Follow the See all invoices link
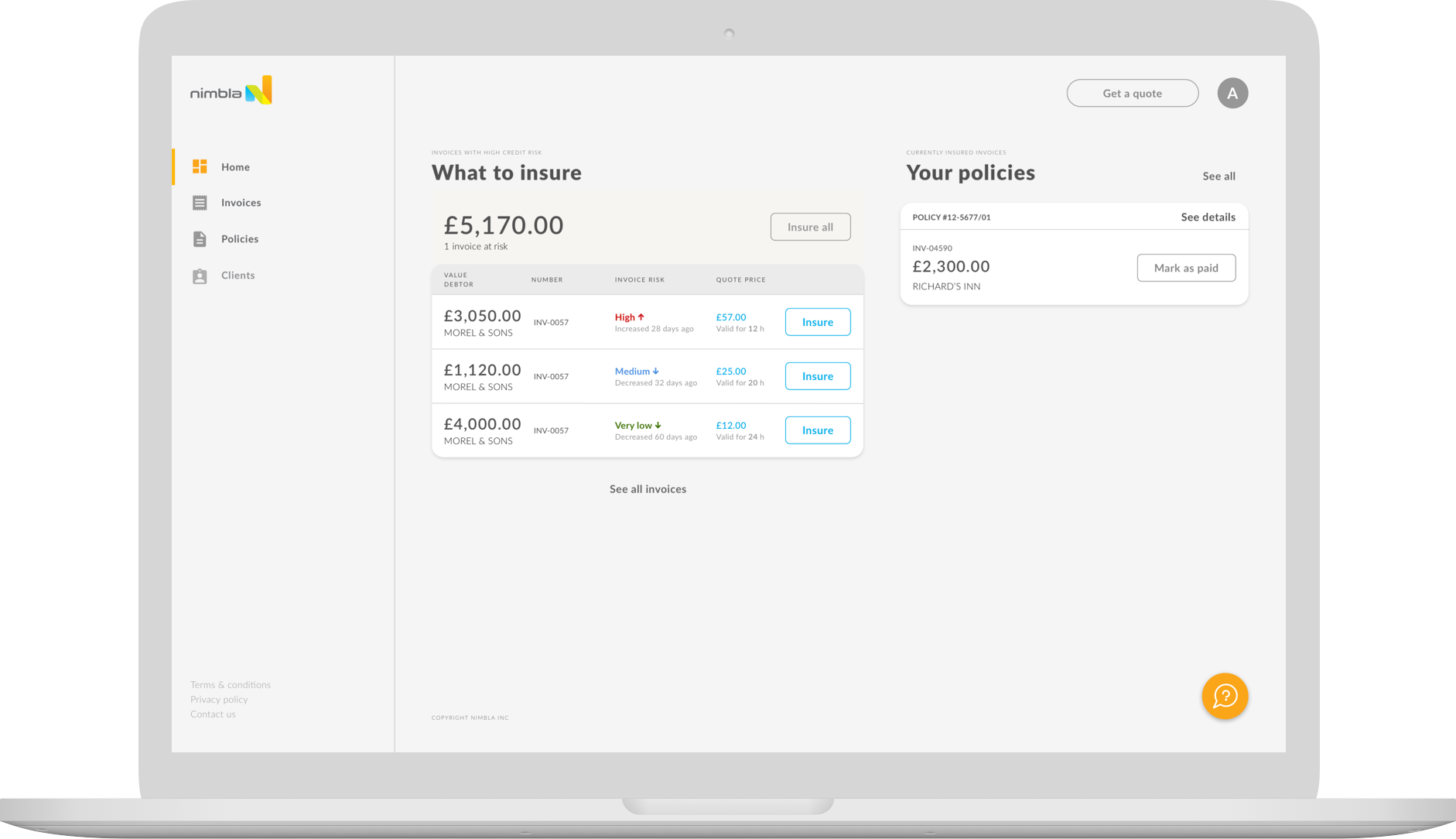This screenshot has width=1456, height=839. coord(648,489)
